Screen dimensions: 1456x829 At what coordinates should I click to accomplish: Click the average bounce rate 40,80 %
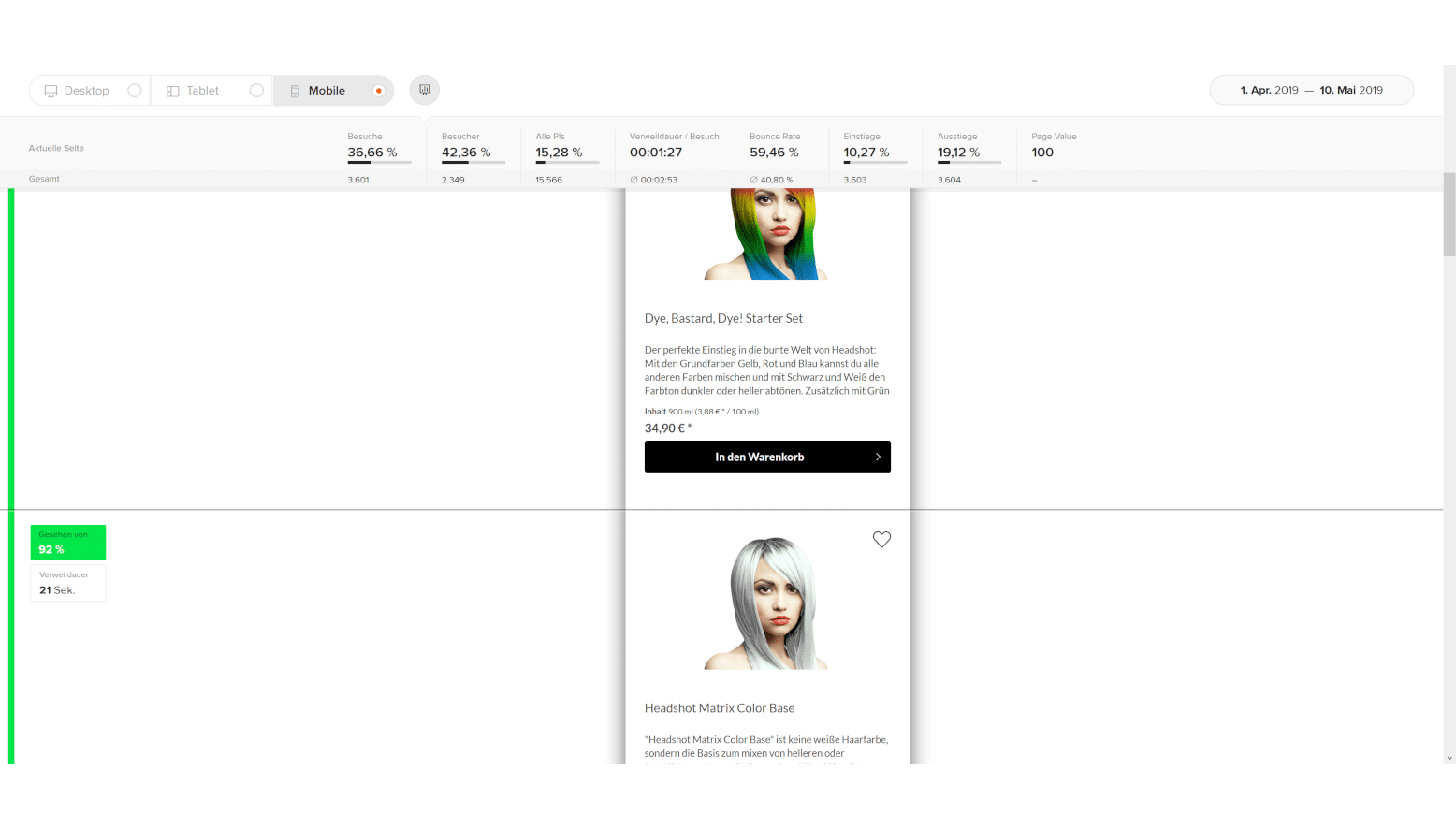(x=771, y=180)
